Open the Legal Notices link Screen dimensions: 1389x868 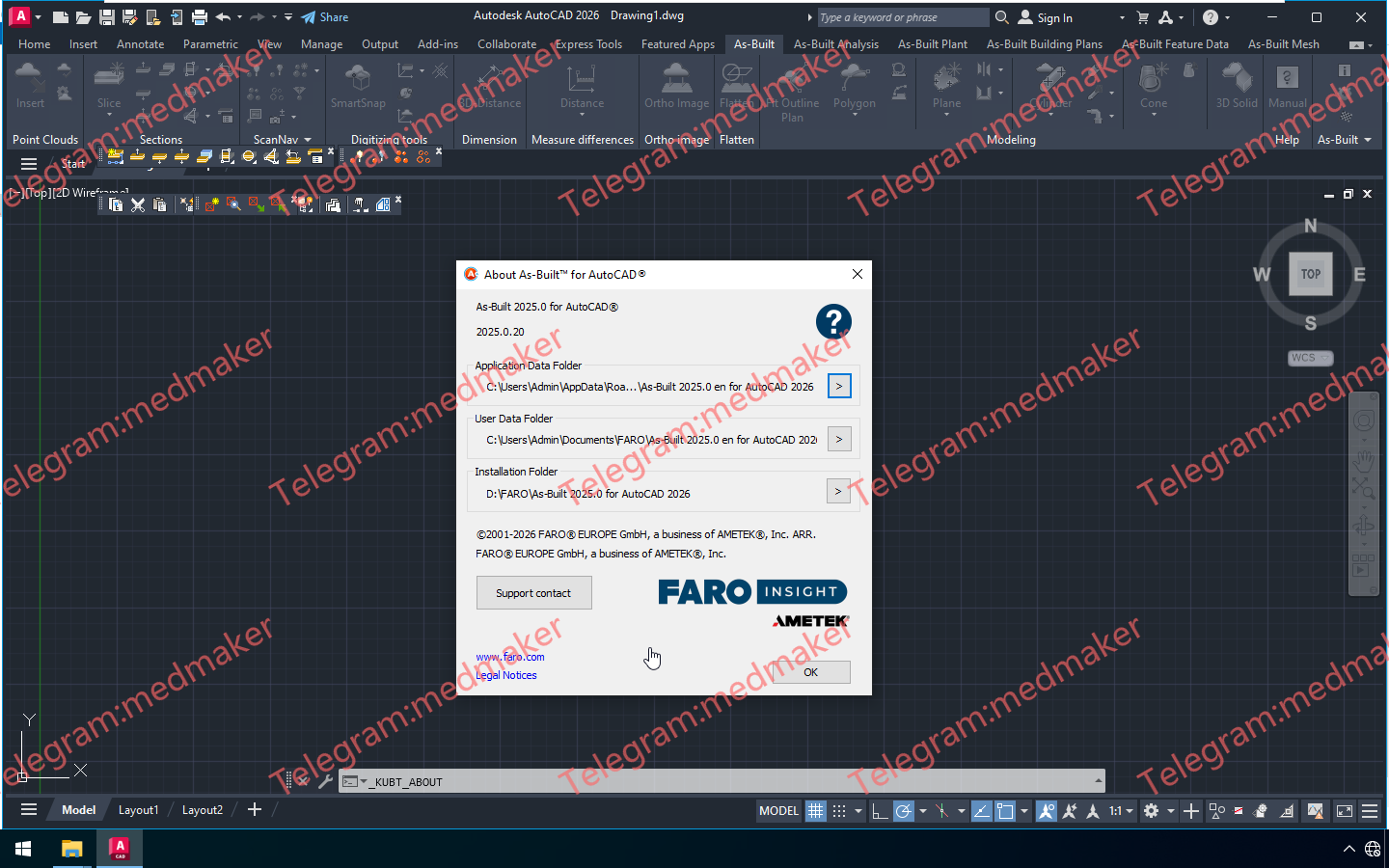tap(506, 675)
